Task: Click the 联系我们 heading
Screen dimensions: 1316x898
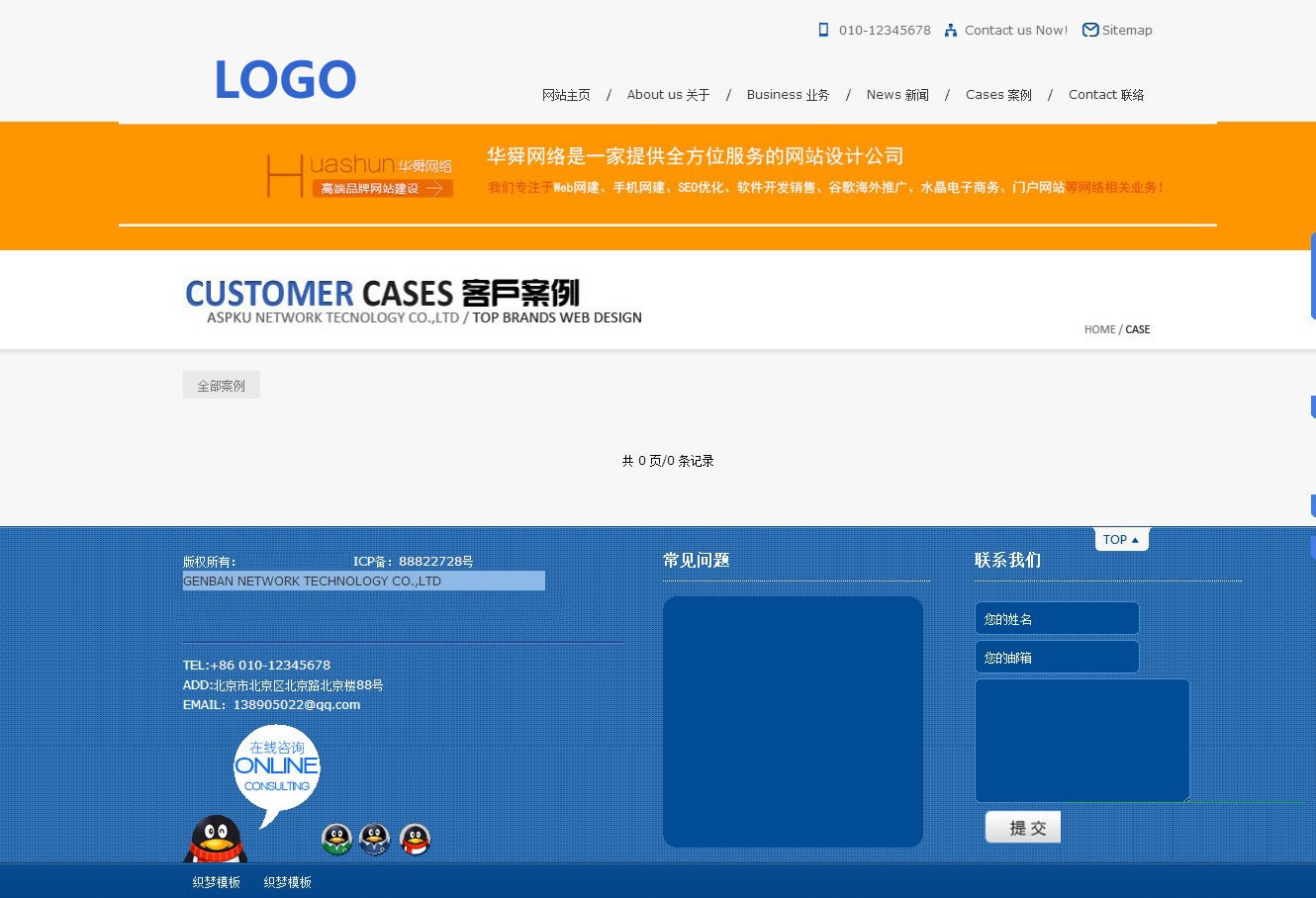Action: click(1007, 560)
